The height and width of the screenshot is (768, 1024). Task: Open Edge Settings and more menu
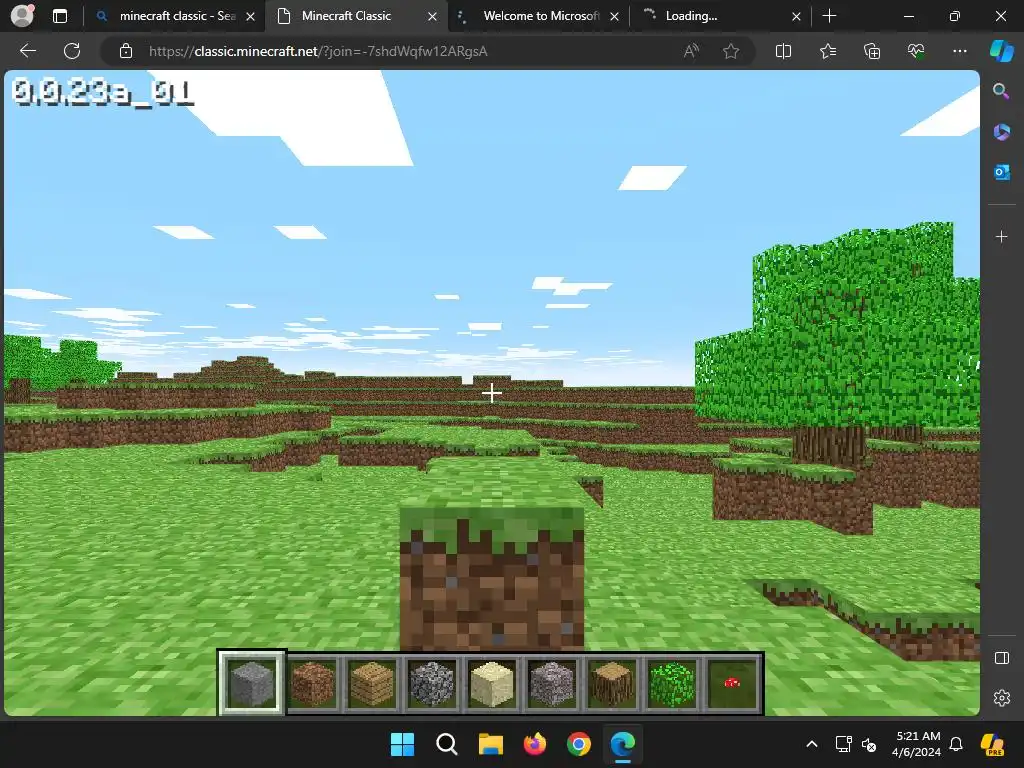[x=959, y=51]
